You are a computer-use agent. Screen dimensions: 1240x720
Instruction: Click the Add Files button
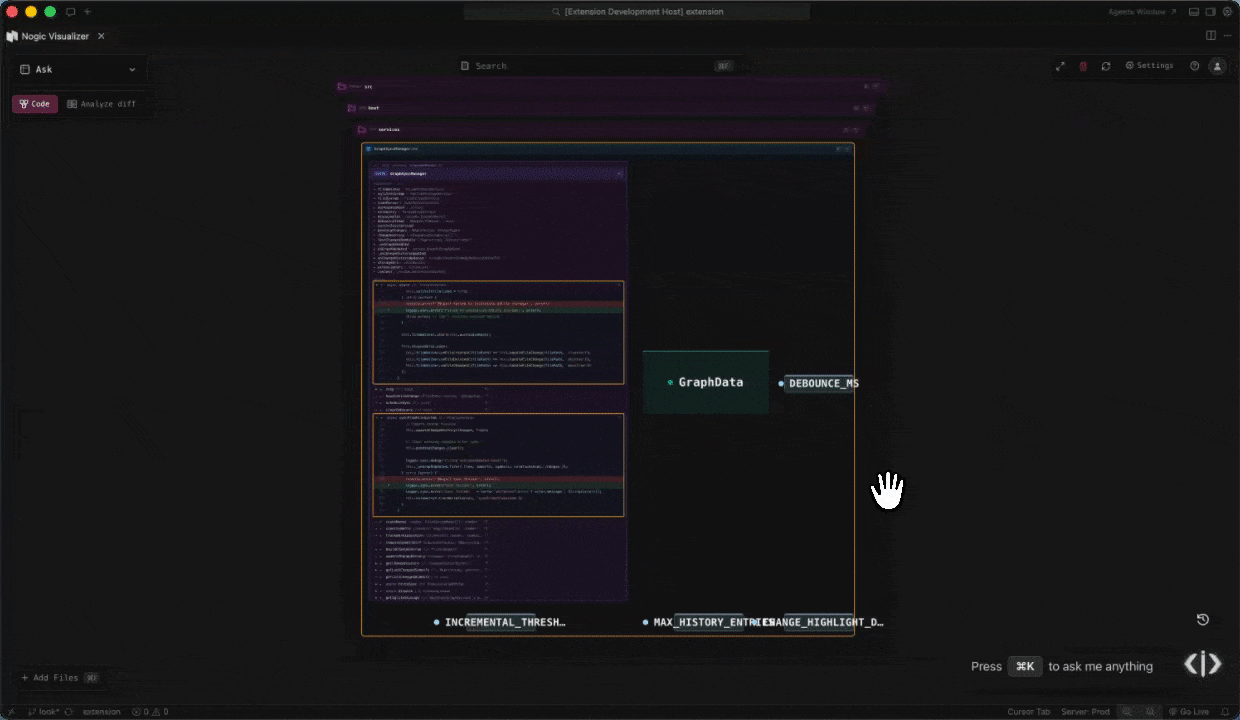pyautogui.click(x=60, y=678)
